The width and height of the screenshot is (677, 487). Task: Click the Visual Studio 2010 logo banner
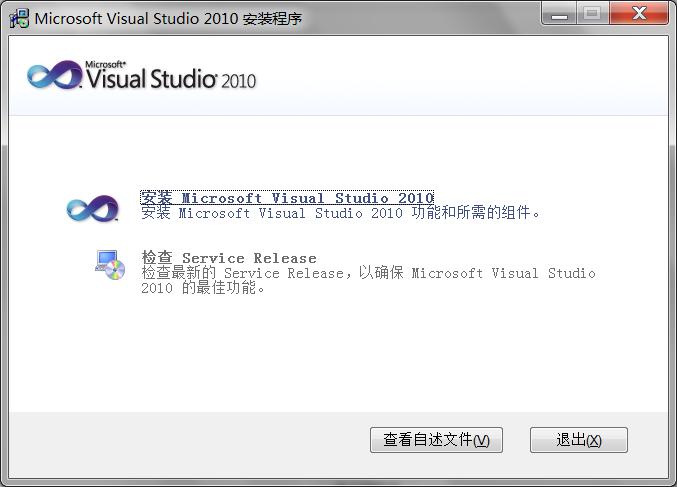[142, 76]
